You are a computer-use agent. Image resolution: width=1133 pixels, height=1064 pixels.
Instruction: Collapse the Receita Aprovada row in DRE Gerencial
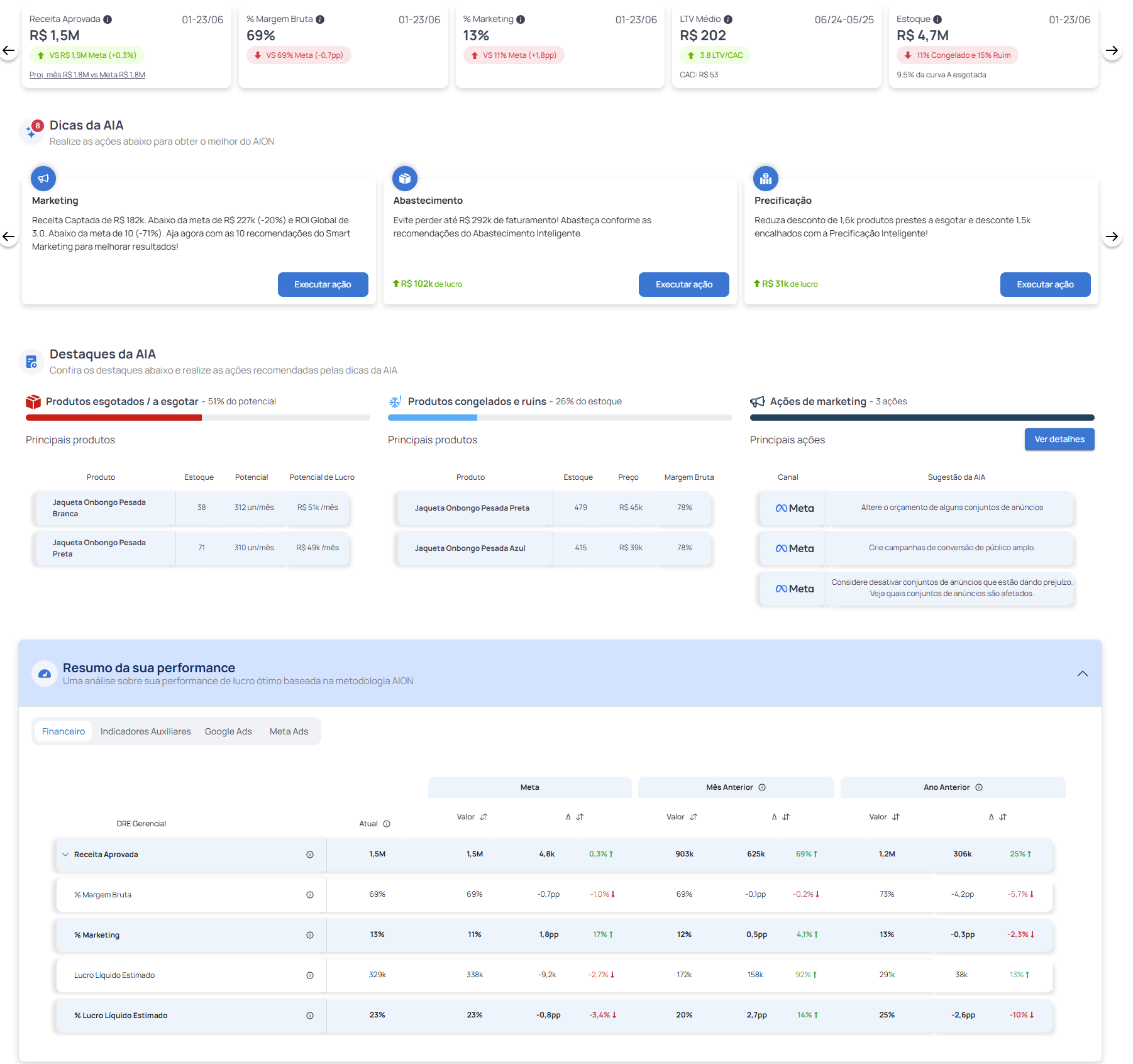[x=65, y=854]
